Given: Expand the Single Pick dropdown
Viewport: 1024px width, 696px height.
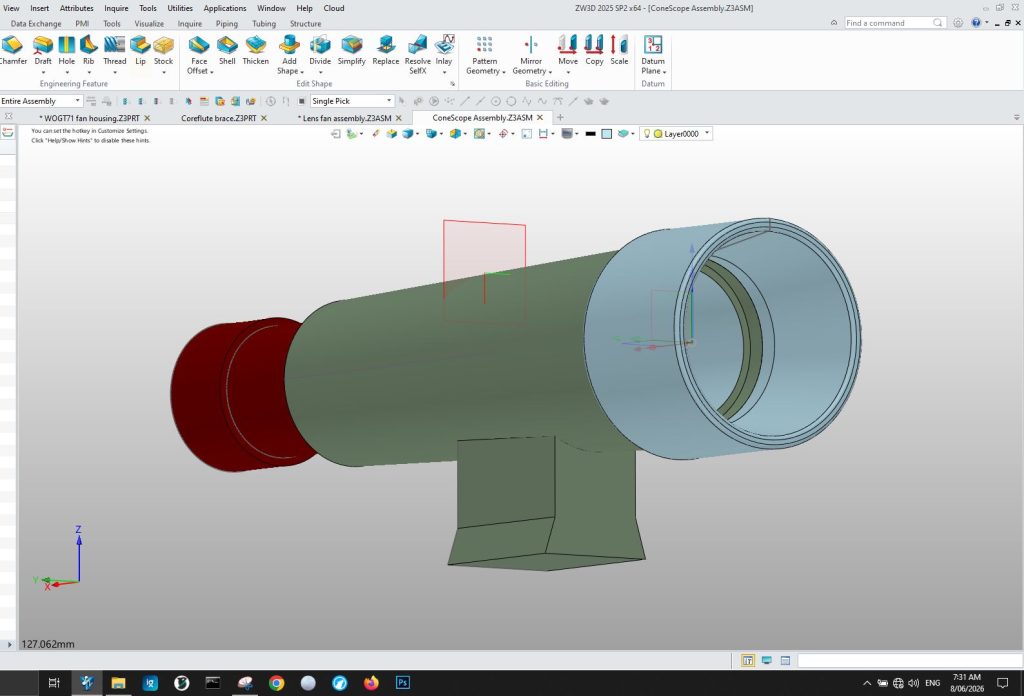Looking at the screenshot, I should click(x=352, y=101).
